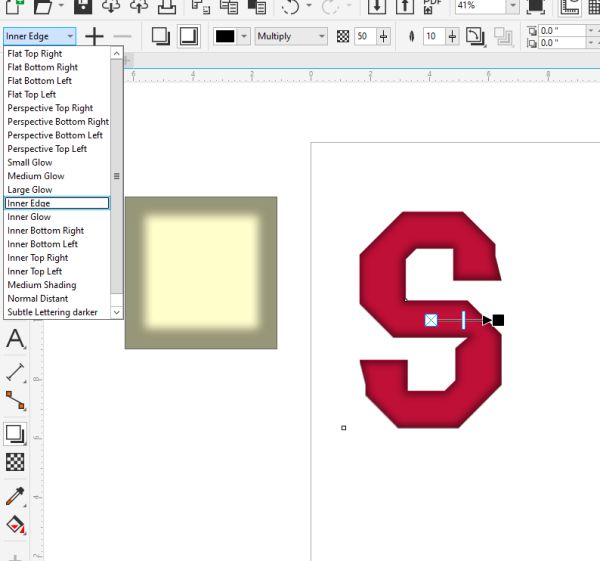Select the Interactive Fill tool
The image size is (600, 561).
click(15, 524)
